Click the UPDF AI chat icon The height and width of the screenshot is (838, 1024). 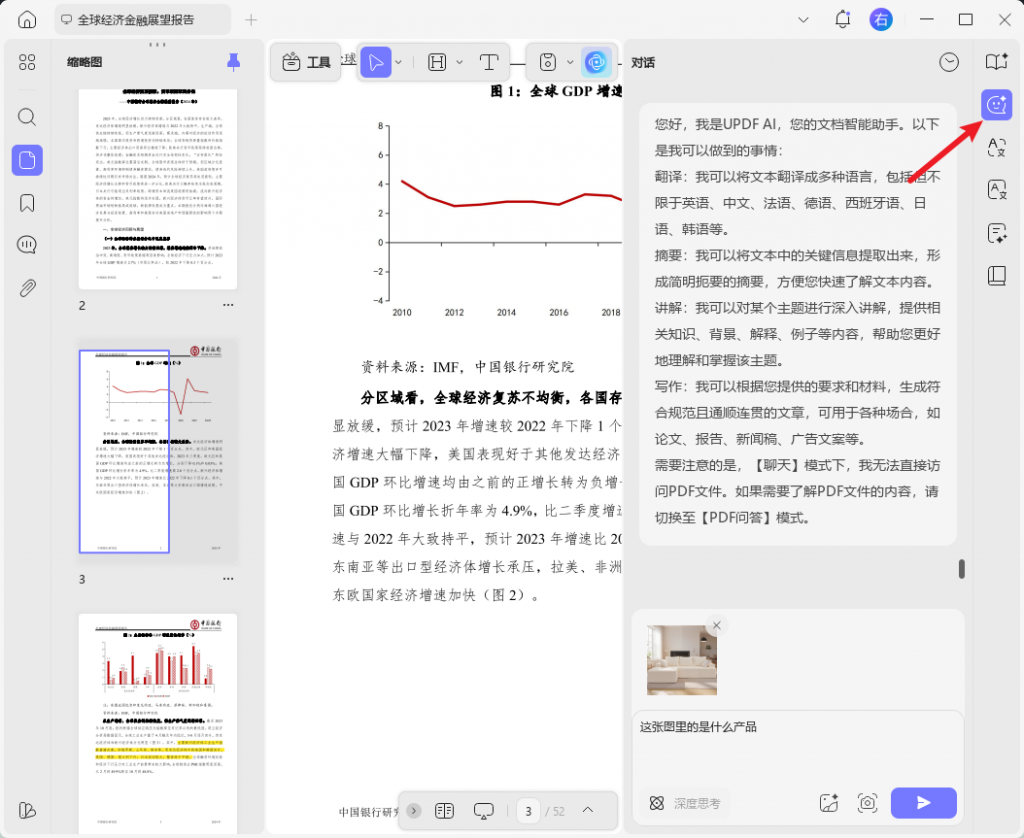(996, 105)
